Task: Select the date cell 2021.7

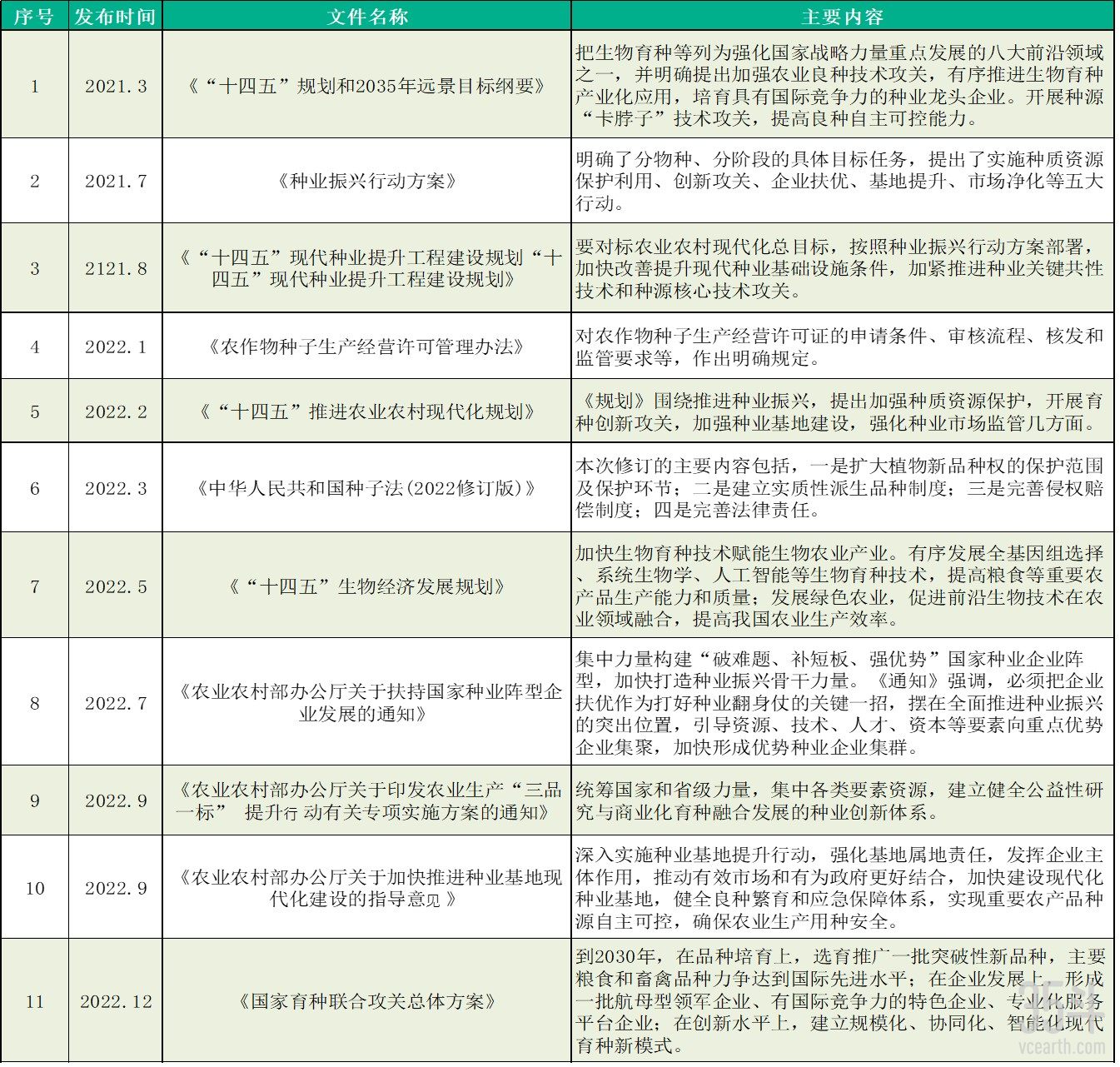Action: (116, 181)
